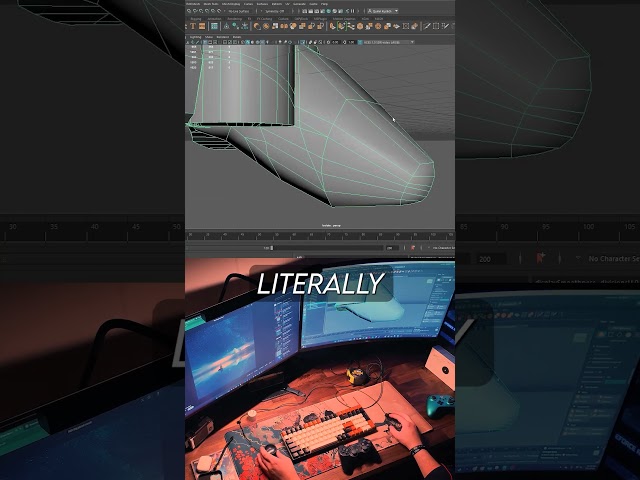
Task: Open the Symmetry: Off dropdown
Action: pyautogui.click(x=275, y=11)
